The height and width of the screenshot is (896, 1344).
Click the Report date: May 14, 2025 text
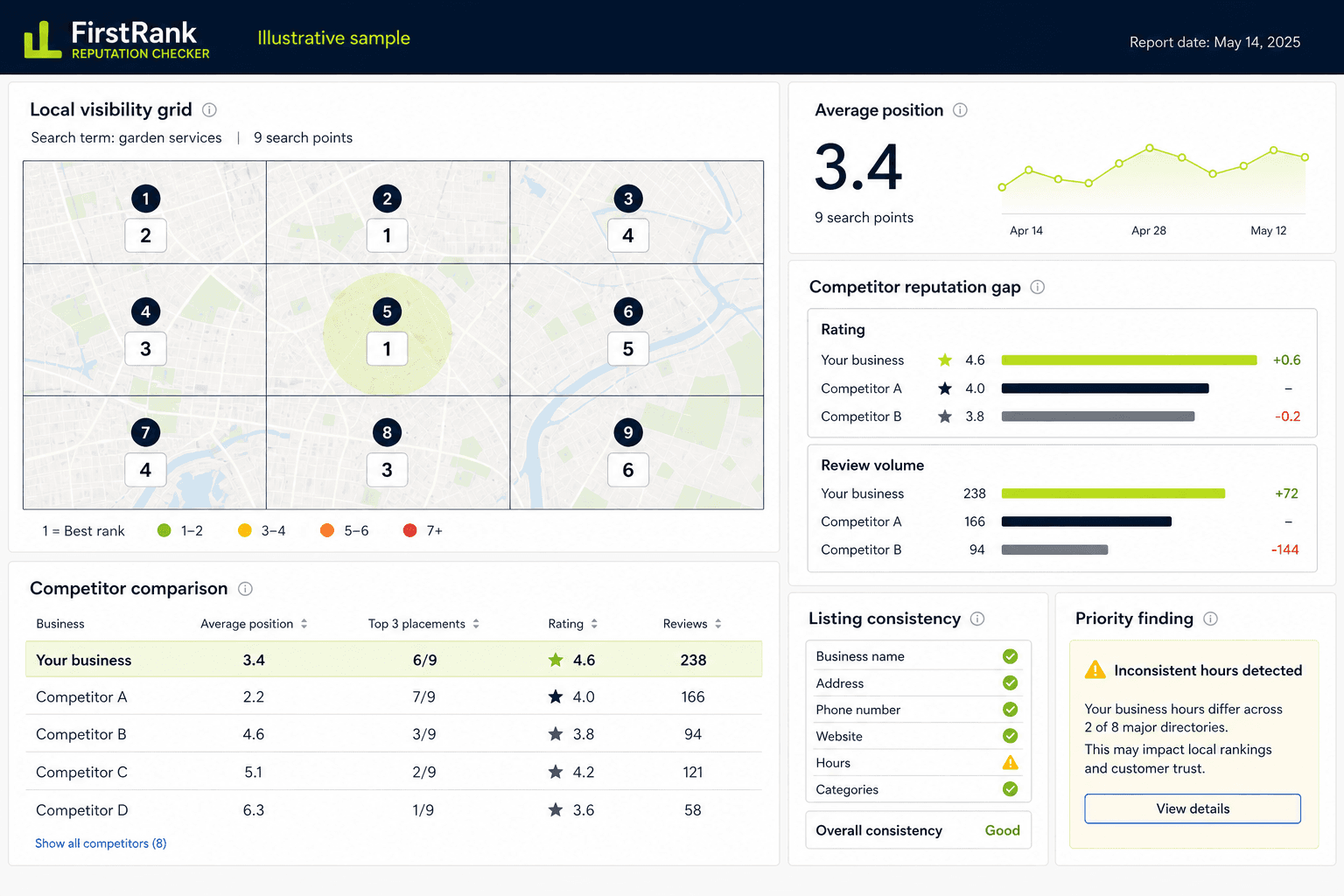pyautogui.click(x=1214, y=42)
